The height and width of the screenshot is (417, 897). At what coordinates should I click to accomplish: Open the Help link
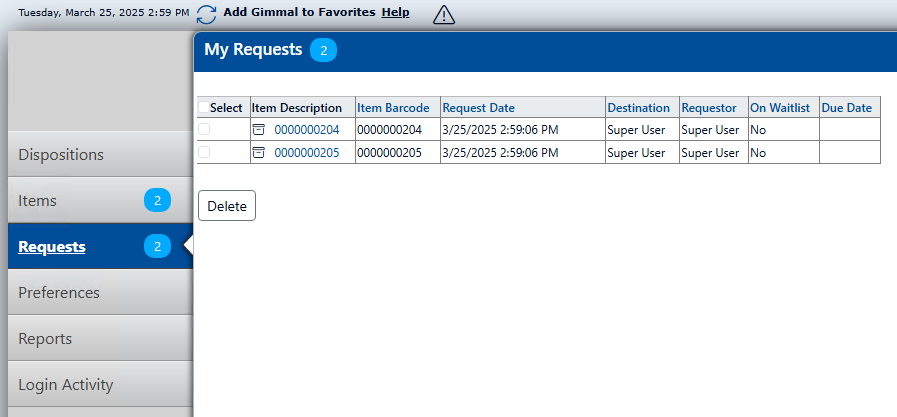click(x=395, y=12)
